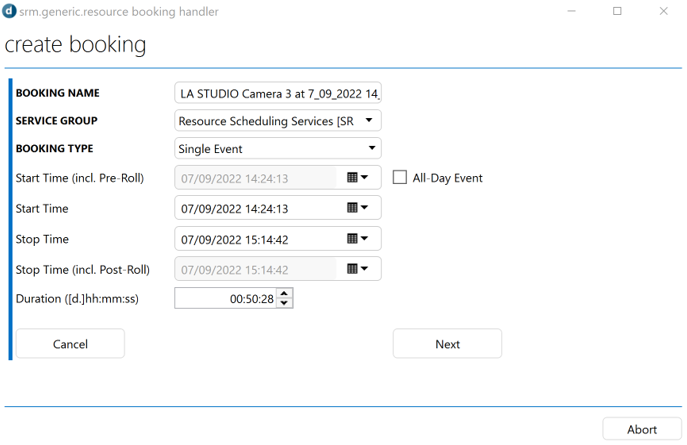Screen dimensions: 687x445
Task: Minimize the booking handler window
Action: (571, 11)
